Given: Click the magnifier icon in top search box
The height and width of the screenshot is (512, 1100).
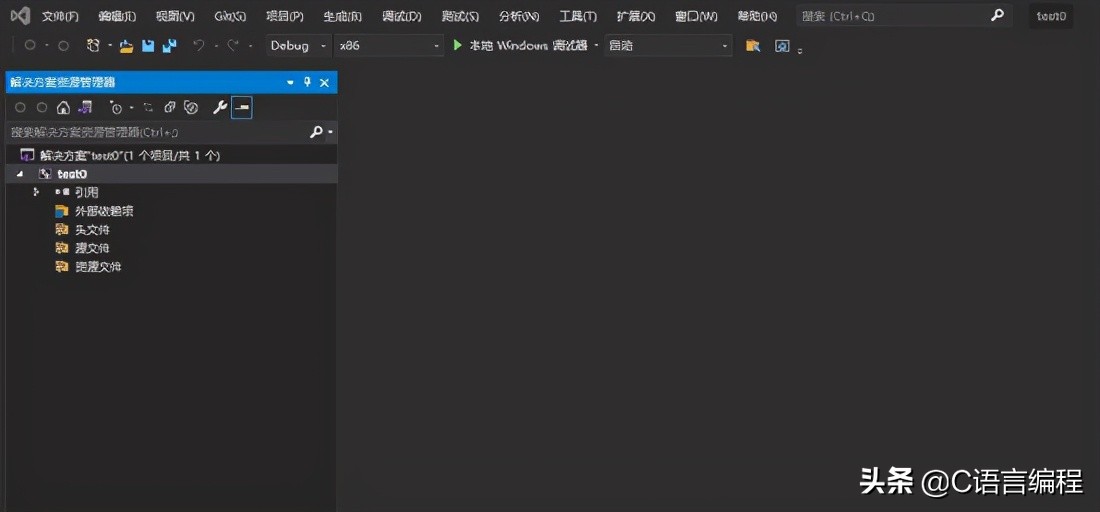Looking at the screenshot, I should coord(997,15).
